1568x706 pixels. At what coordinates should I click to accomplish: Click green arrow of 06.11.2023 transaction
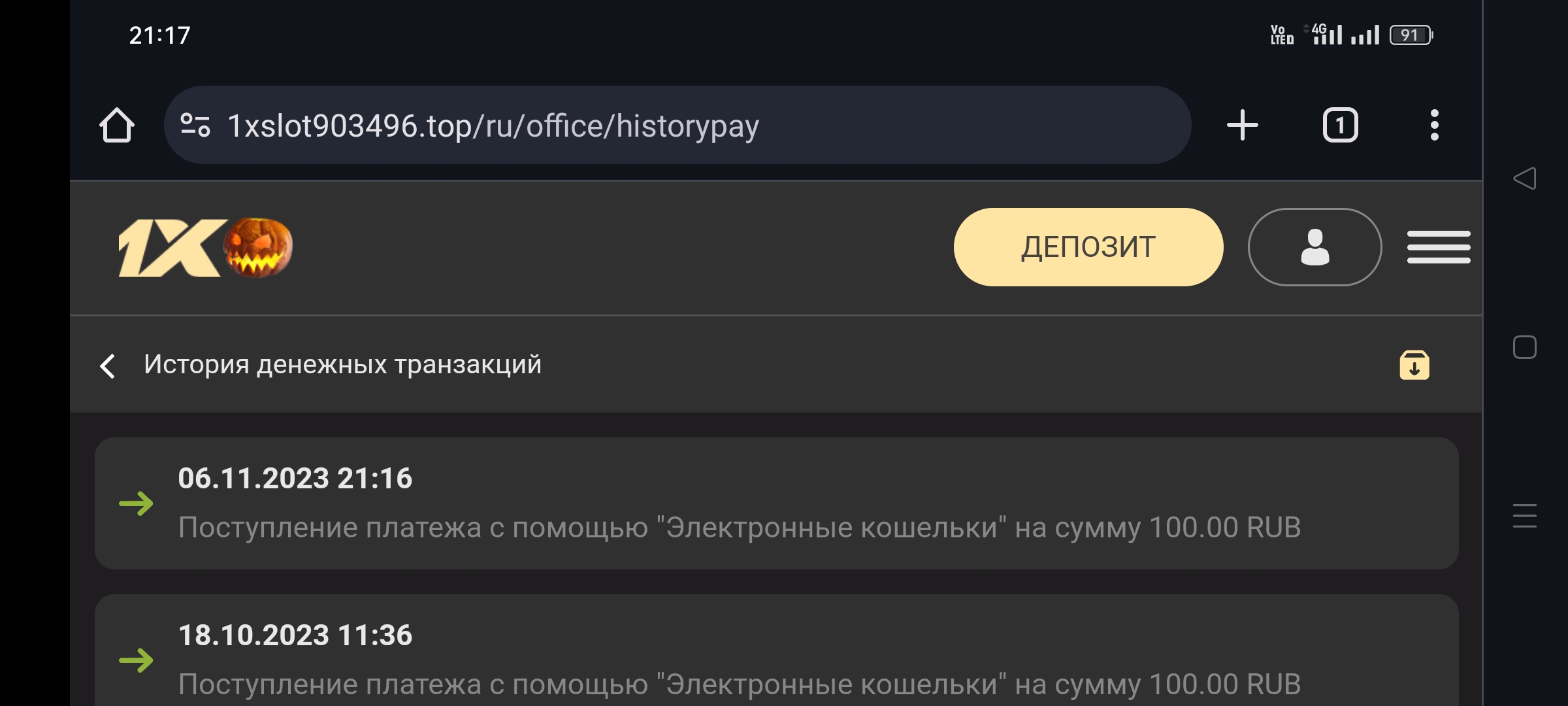pyautogui.click(x=136, y=503)
